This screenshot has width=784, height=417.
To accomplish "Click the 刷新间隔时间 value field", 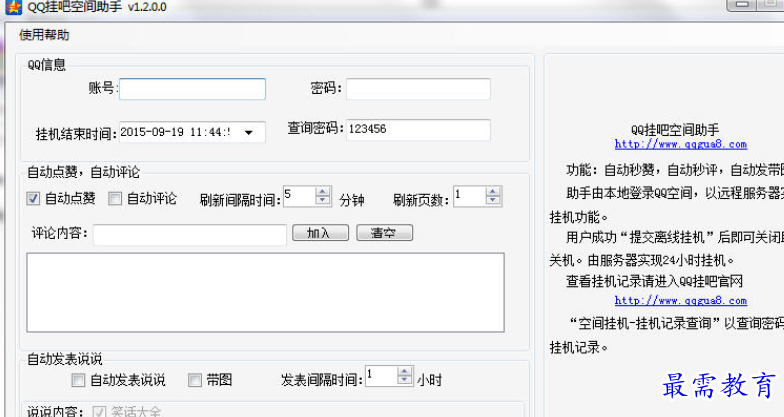I will click(300, 196).
